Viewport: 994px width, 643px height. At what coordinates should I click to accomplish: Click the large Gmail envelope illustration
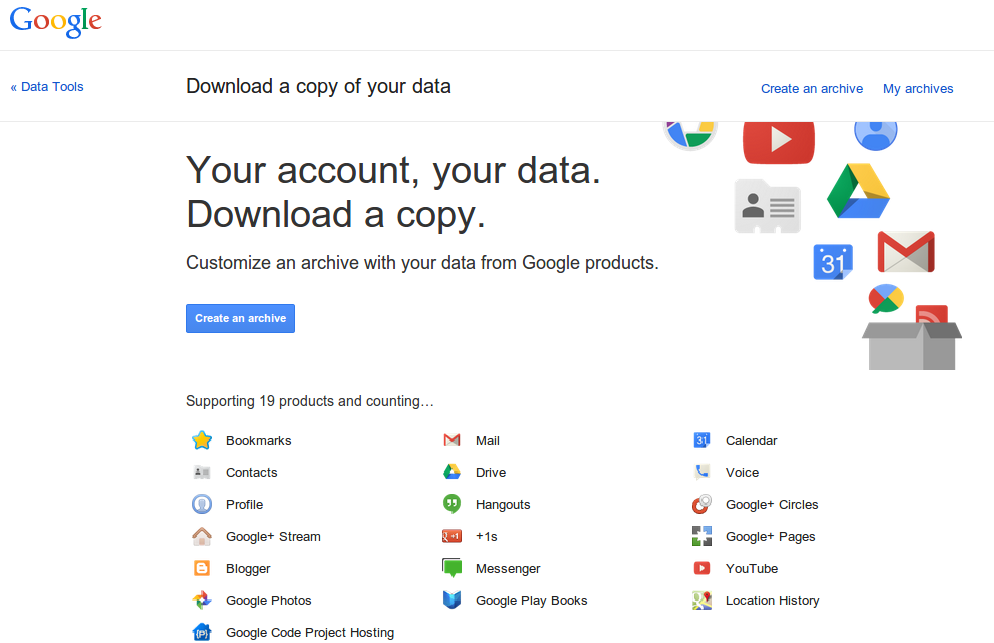906,252
